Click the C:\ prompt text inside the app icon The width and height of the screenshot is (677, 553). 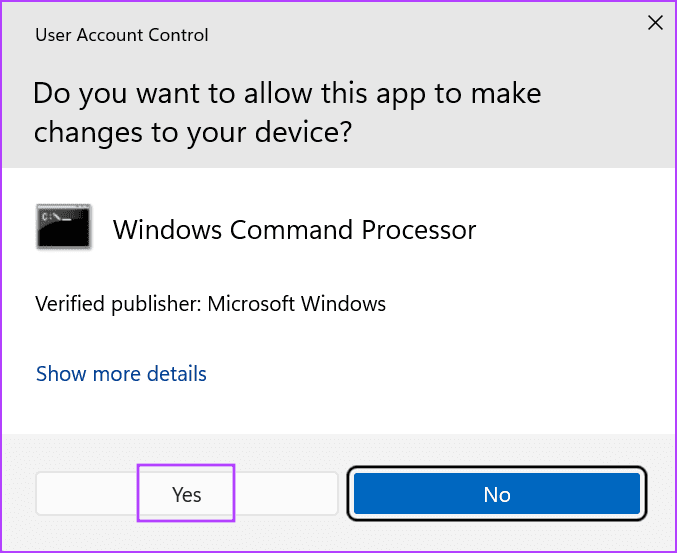50,216
